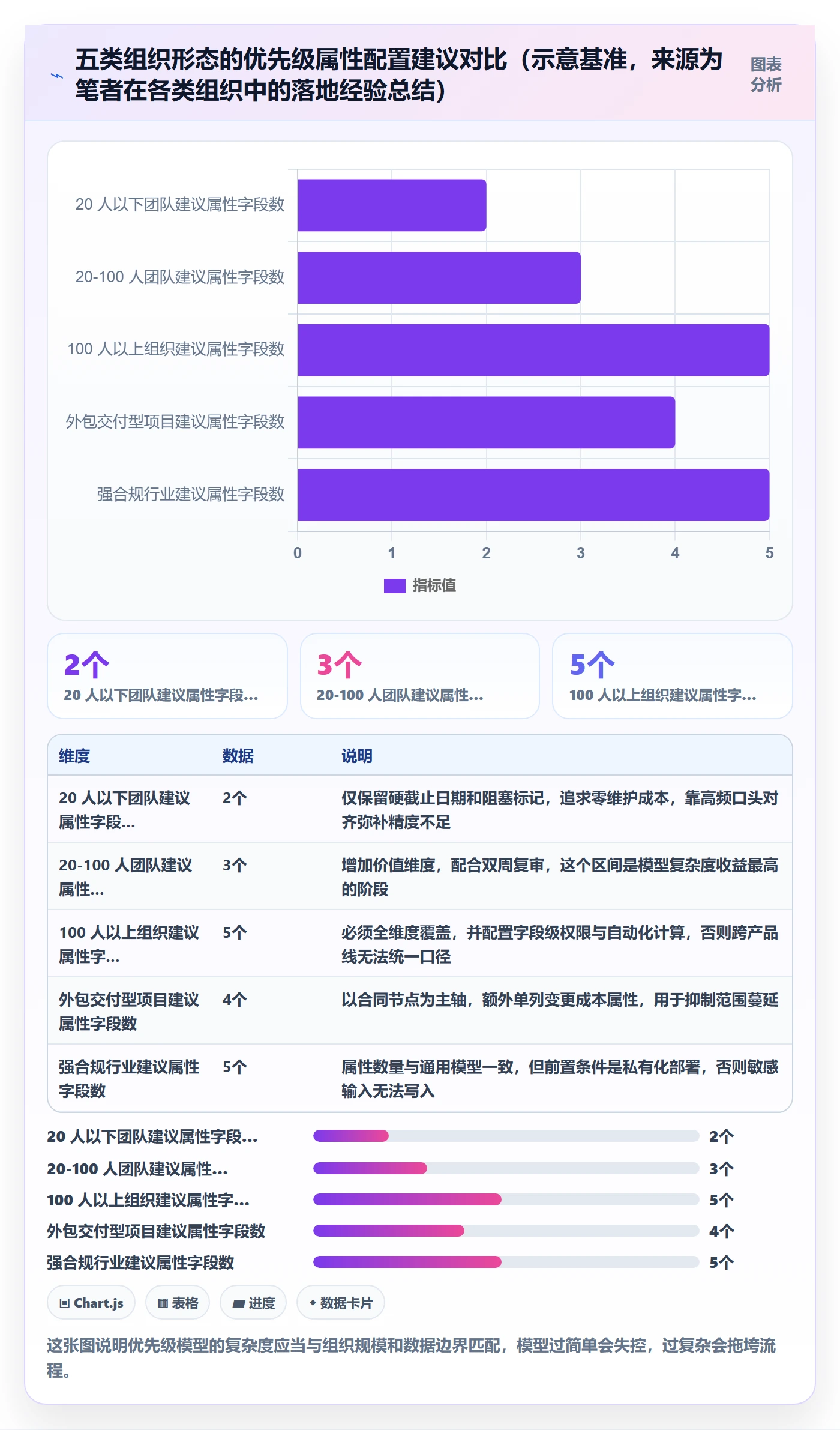The height and width of the screenshot is (1430, 840).
Task: Toggle the 指标值 legend color swatch
Action: click(x=394, y=585)
